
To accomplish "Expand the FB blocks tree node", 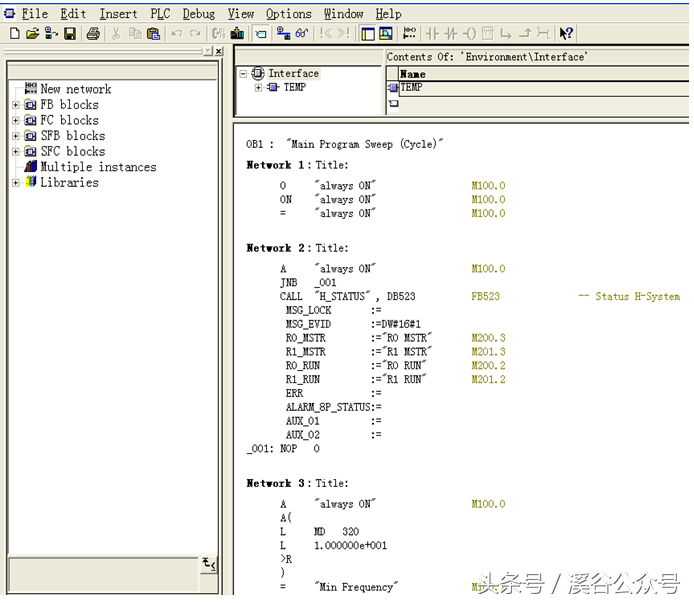I will 16,105.
